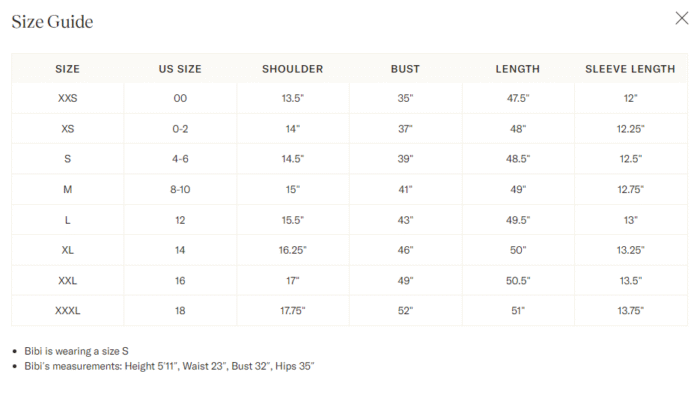
Task: Click the 43" bust measurement
Action: (x=405, y=220)
